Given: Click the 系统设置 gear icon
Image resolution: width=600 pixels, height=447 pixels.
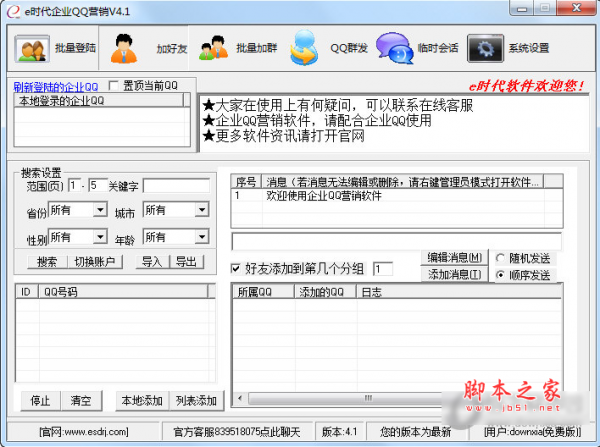Looking at the screenshot, I should click(x=485, y=48).
